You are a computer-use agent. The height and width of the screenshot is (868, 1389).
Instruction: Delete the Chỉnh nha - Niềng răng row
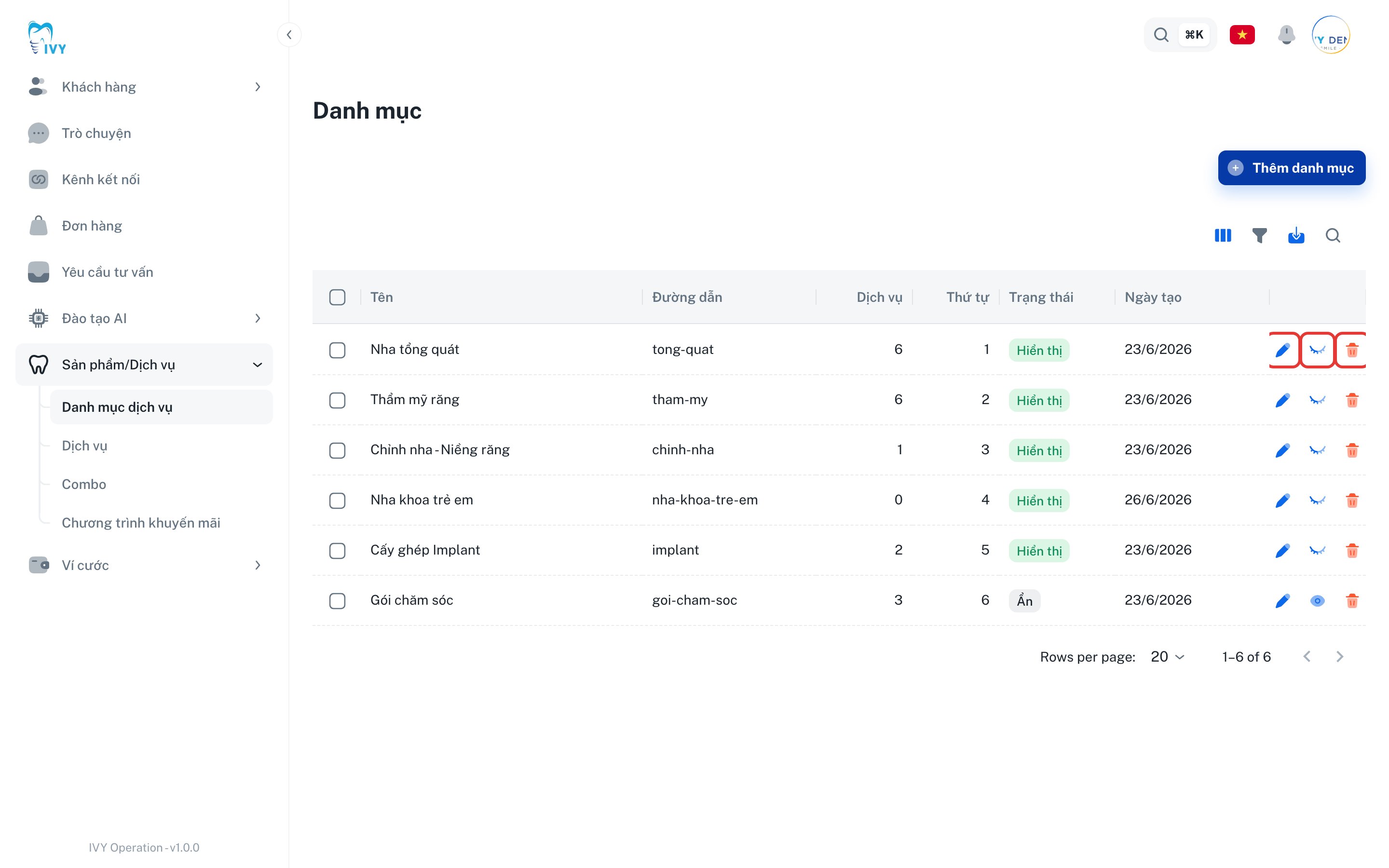click(x=1352, y=450)
